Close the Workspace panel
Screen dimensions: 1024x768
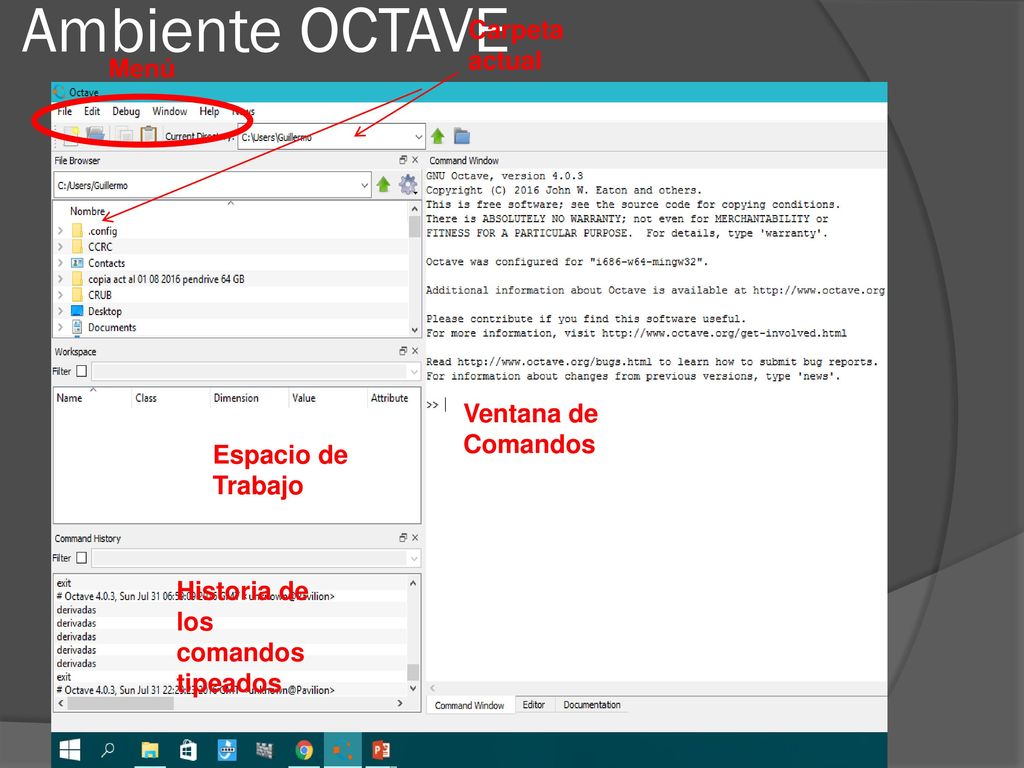415,351
